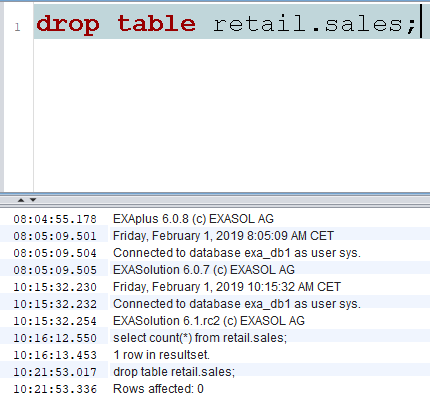Select log line with 8:05:09 AM CET date
Viewport: 430px width, 404px height.
coord(223,236)
